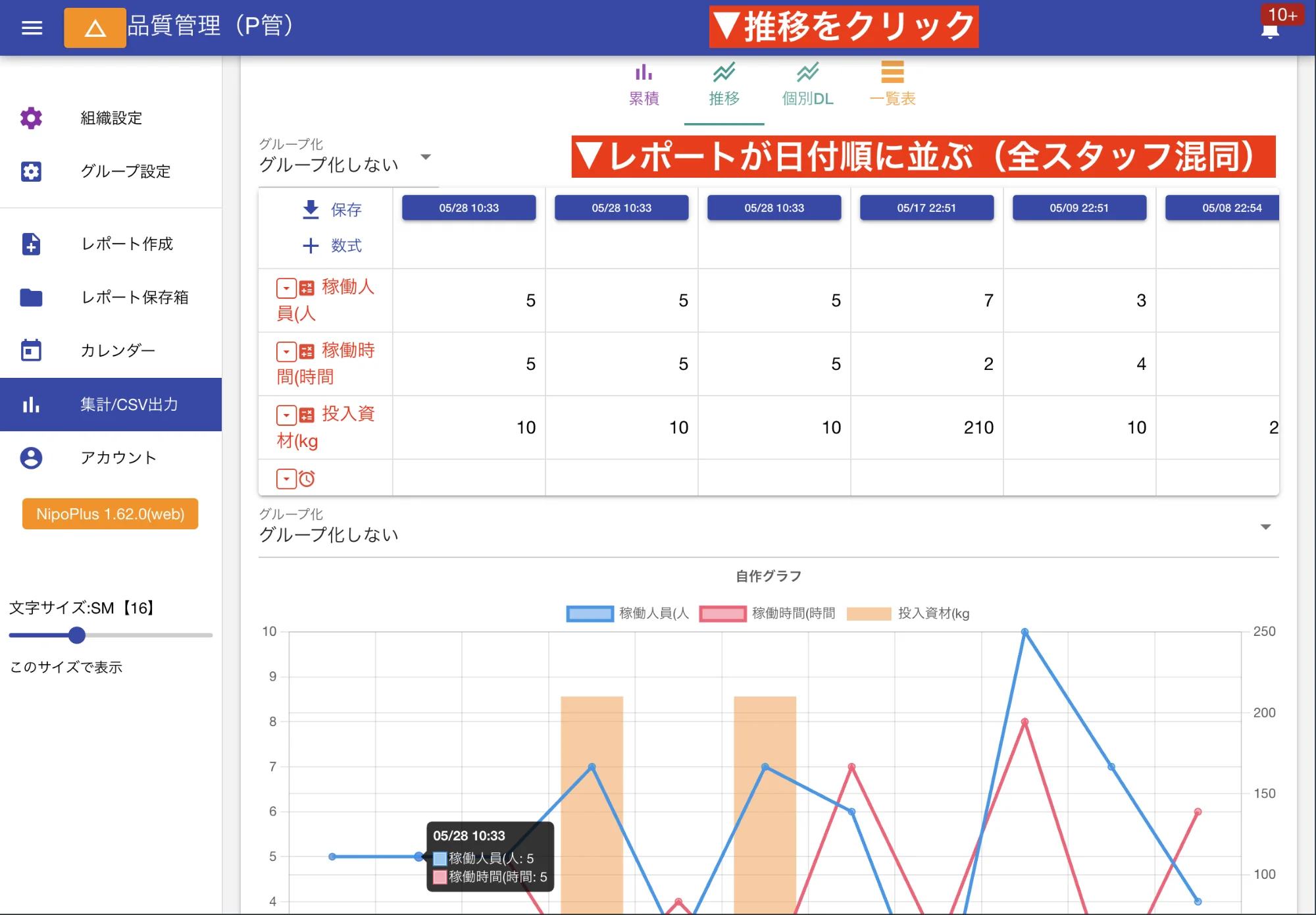
Task: Click the 05/17 22:51 column header button
Action: 926,208
